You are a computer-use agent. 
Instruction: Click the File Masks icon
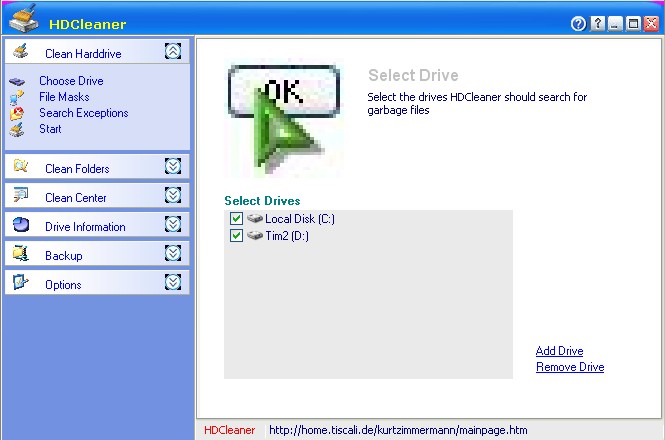pos(17,97)
